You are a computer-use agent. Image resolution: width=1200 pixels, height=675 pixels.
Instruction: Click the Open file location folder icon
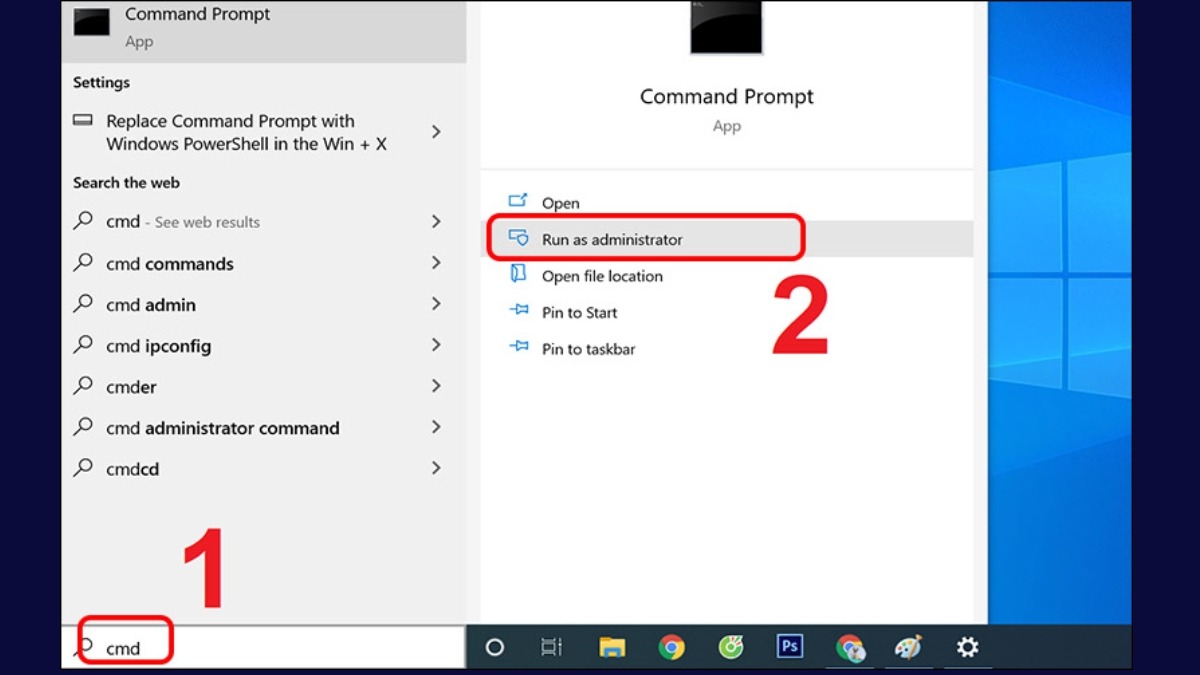point(518,275)
